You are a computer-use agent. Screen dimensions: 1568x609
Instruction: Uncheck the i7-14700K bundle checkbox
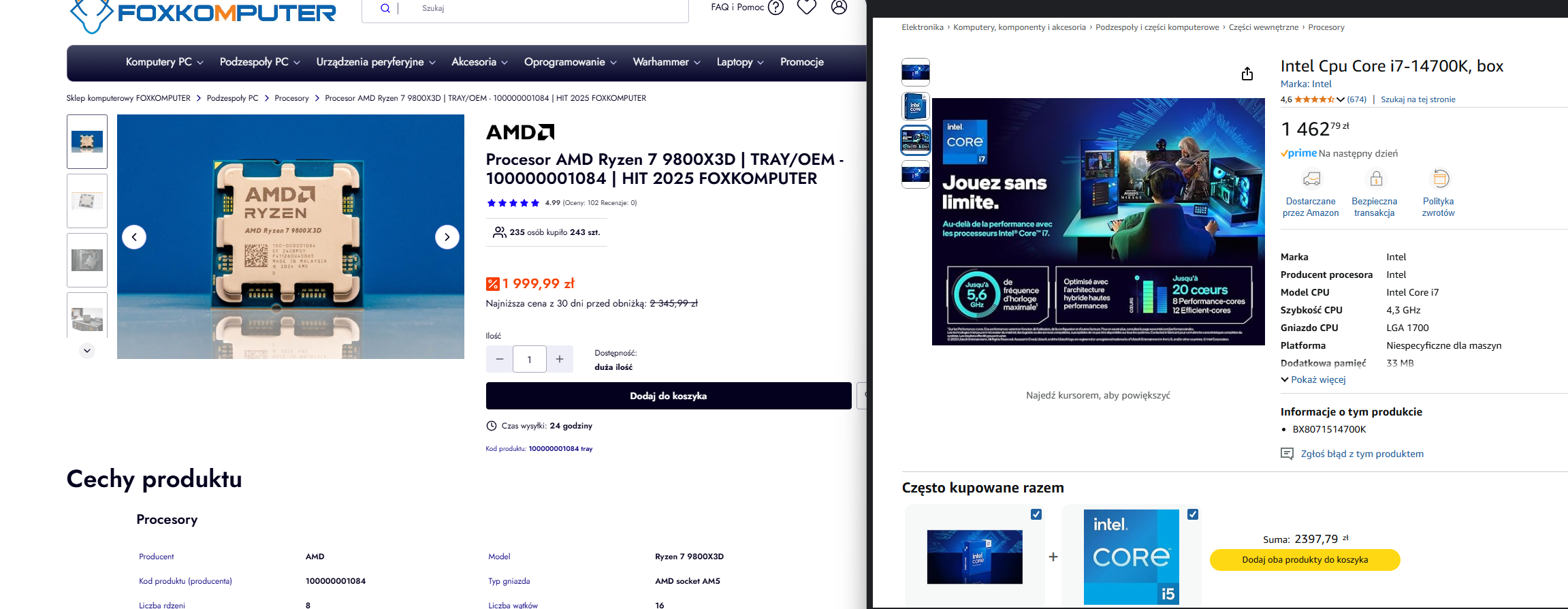pos(1036,514)
